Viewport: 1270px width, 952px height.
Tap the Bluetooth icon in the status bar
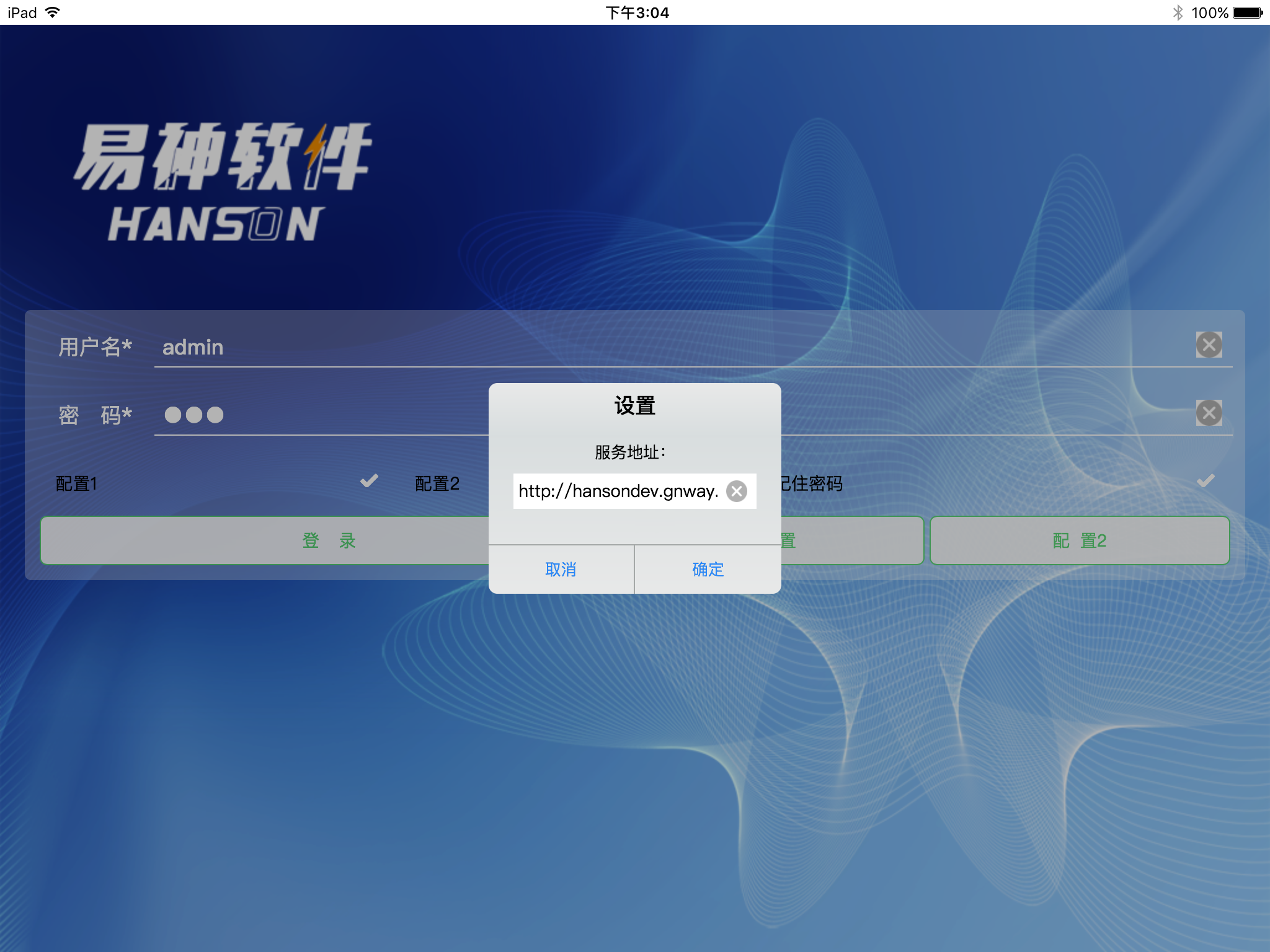click(1178, 12)
